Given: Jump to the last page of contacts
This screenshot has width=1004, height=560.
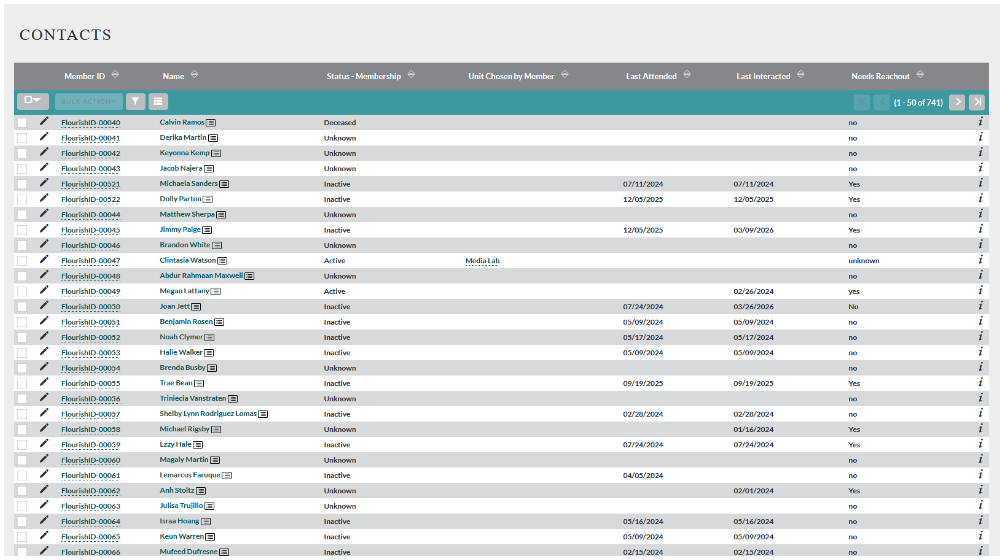Looking at the screenshot, I should pos(977,102).
